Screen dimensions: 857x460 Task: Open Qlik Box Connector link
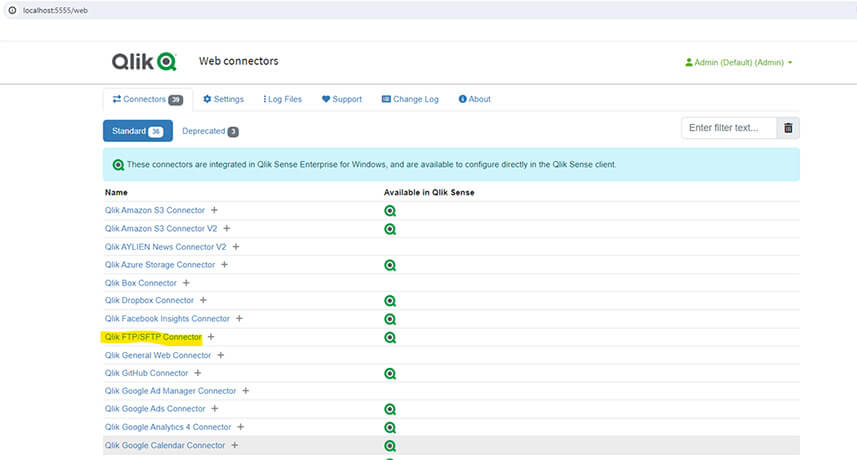point(140,283)
